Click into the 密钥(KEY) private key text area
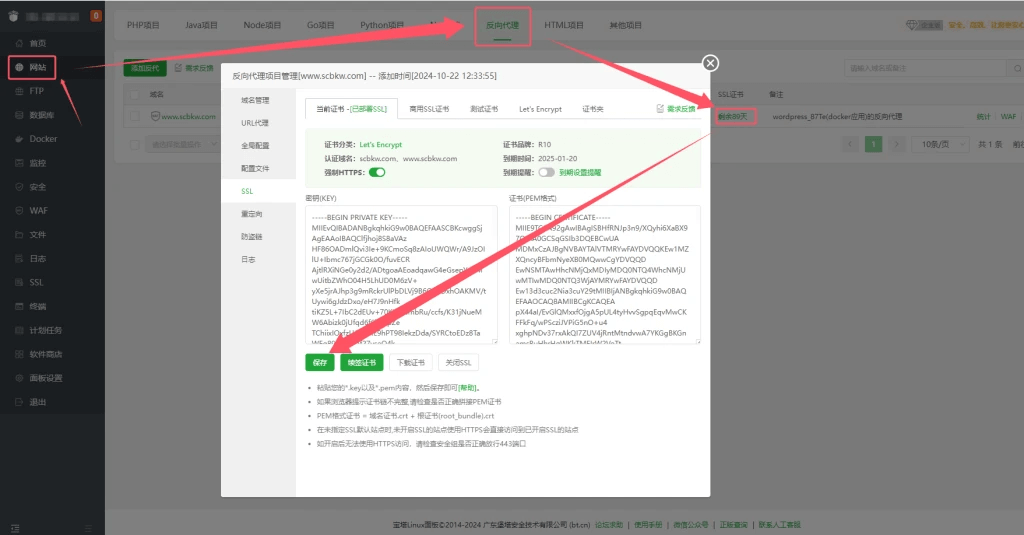The image size is (1024, 535). point(402,275)
